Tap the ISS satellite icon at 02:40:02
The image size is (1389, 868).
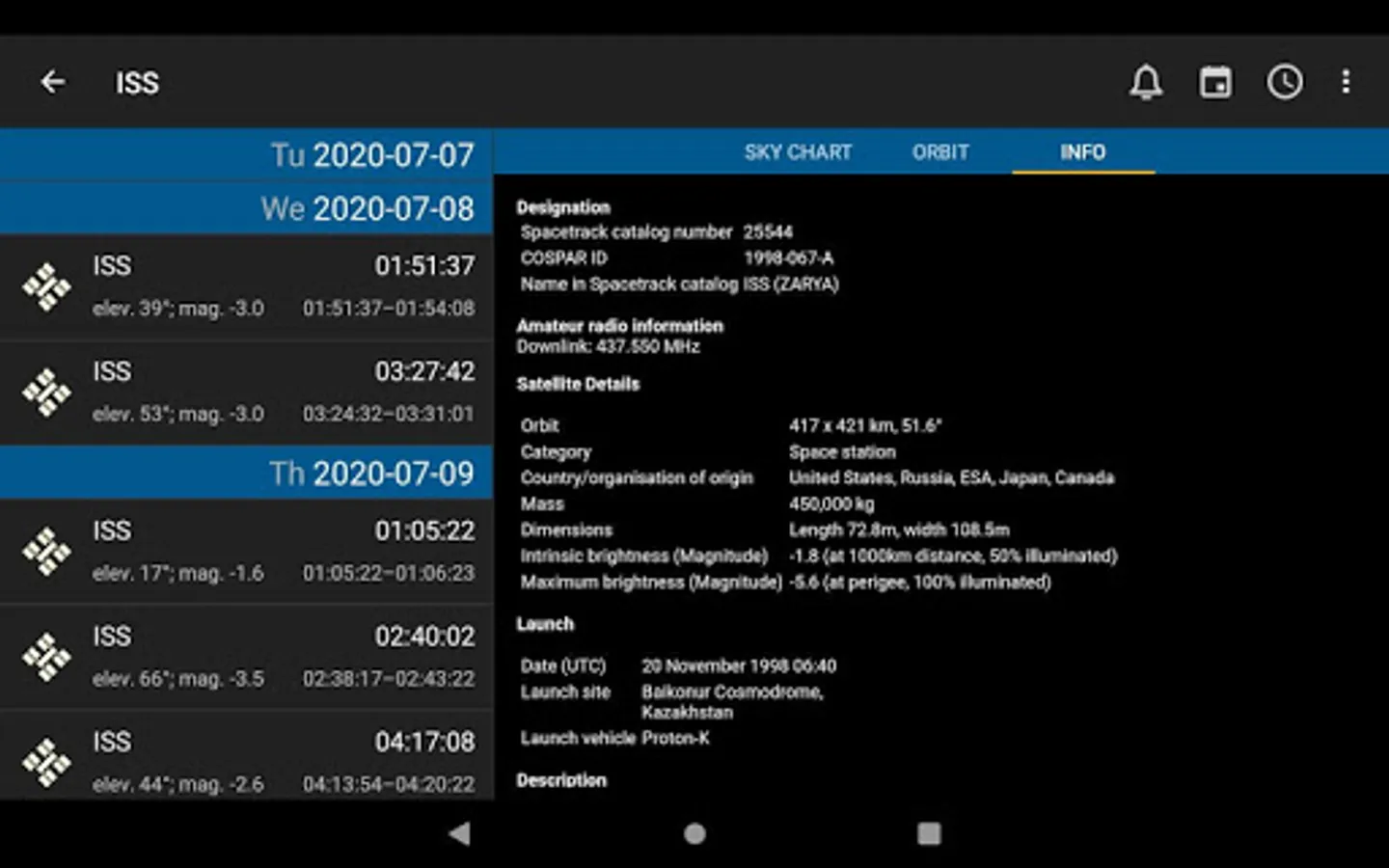coord(46,657)
